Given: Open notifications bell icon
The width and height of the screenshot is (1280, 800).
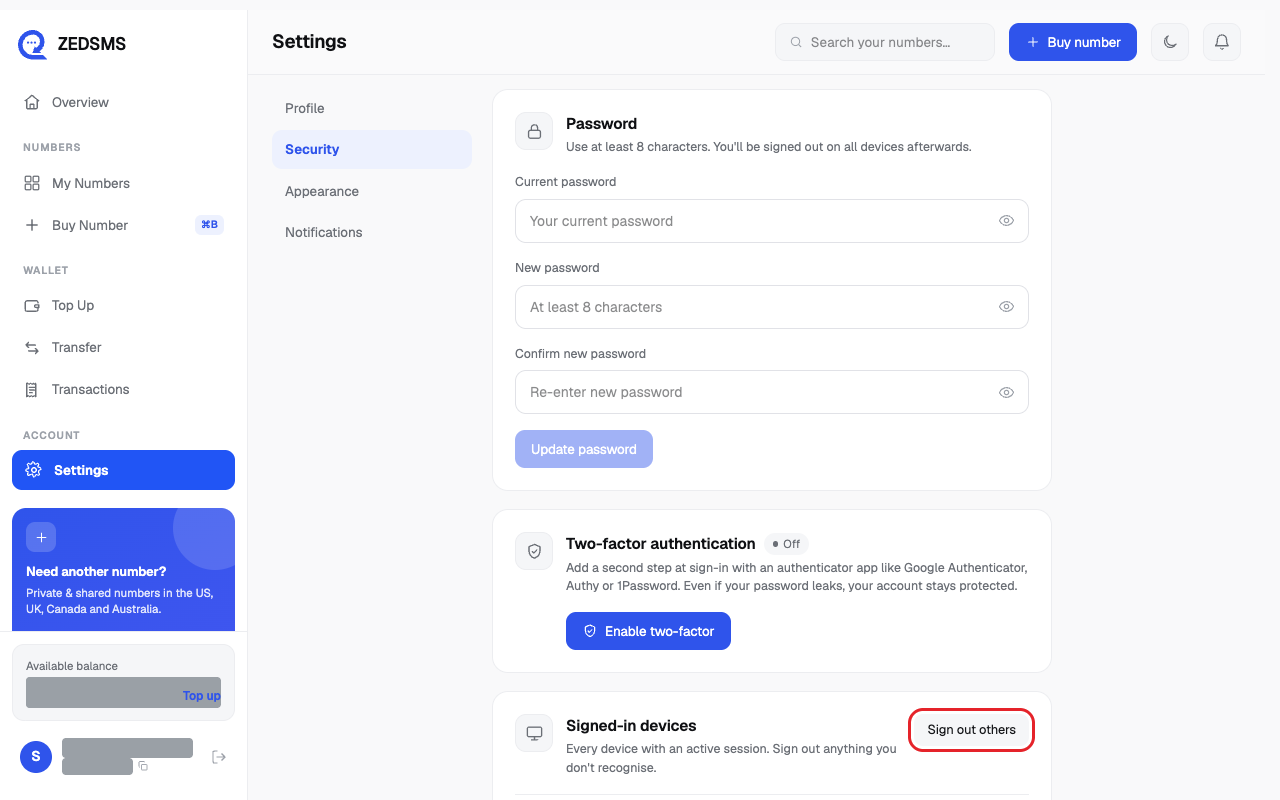Looking at the screenshot, I should 1221,42.
